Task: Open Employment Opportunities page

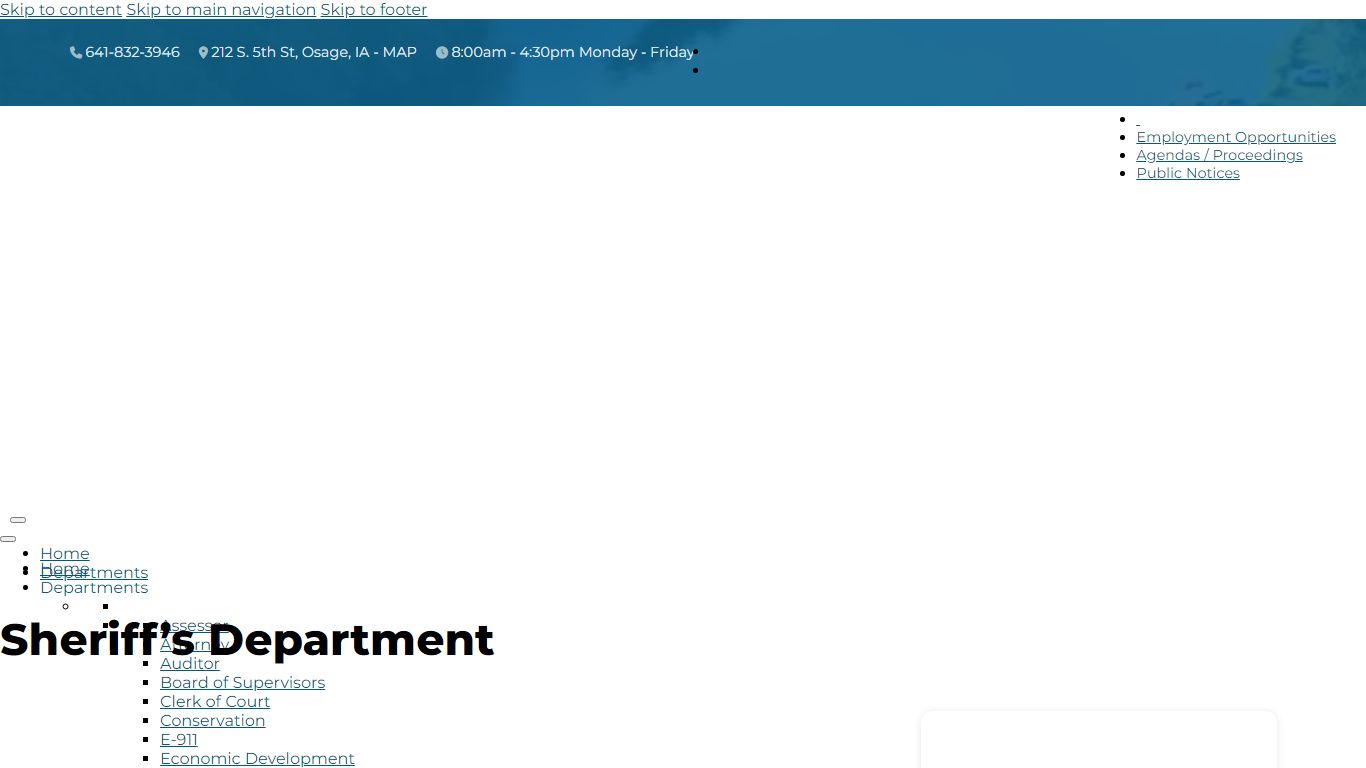Action: [x=1235, y=137]
